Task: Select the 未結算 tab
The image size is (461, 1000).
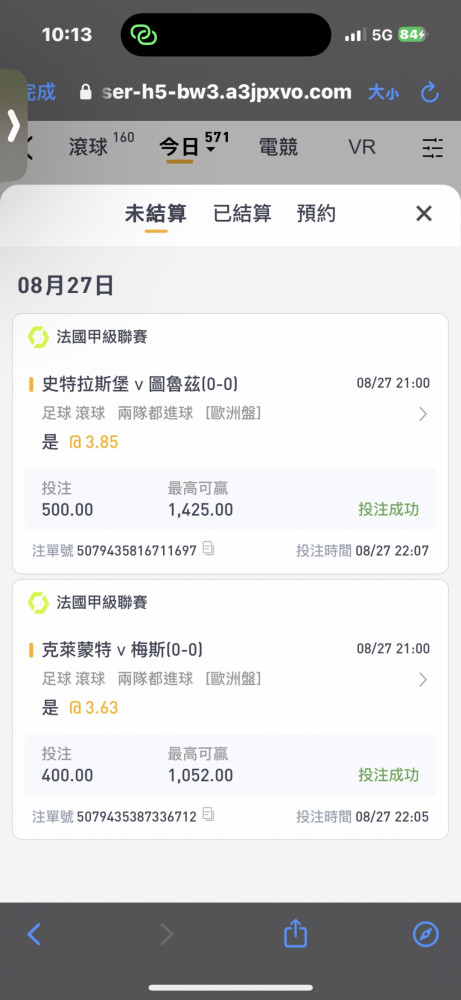Action: (x=156, y=214)
